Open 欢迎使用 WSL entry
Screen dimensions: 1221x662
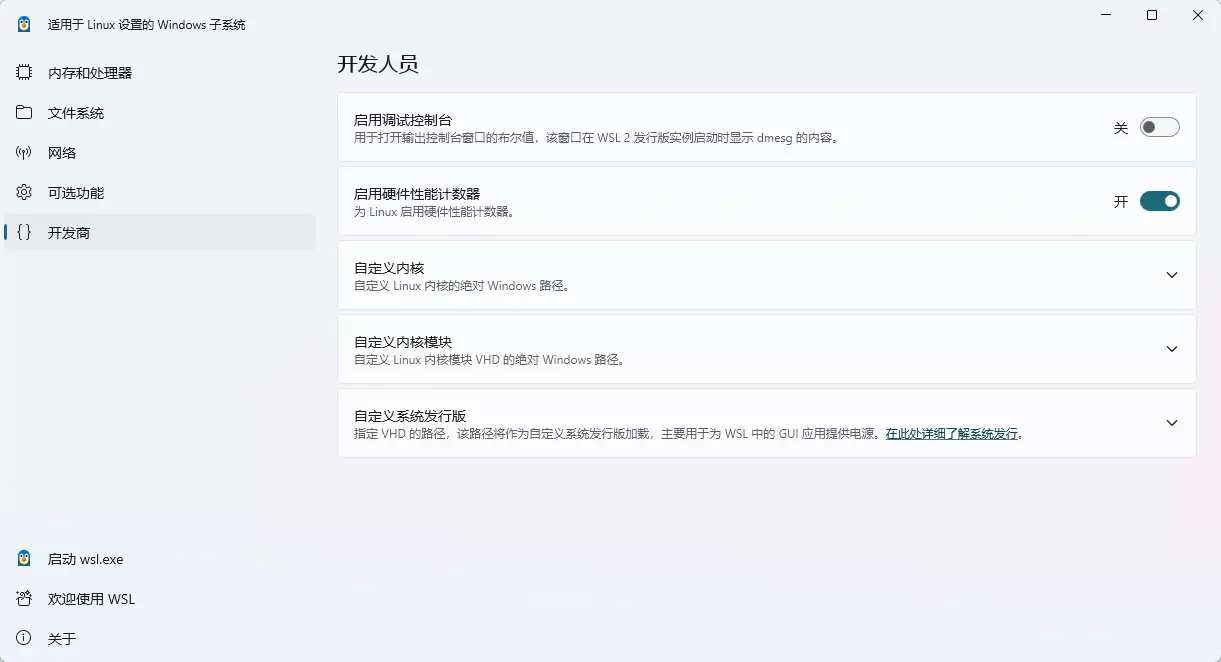pyautogui.click(x=160, y=599)
